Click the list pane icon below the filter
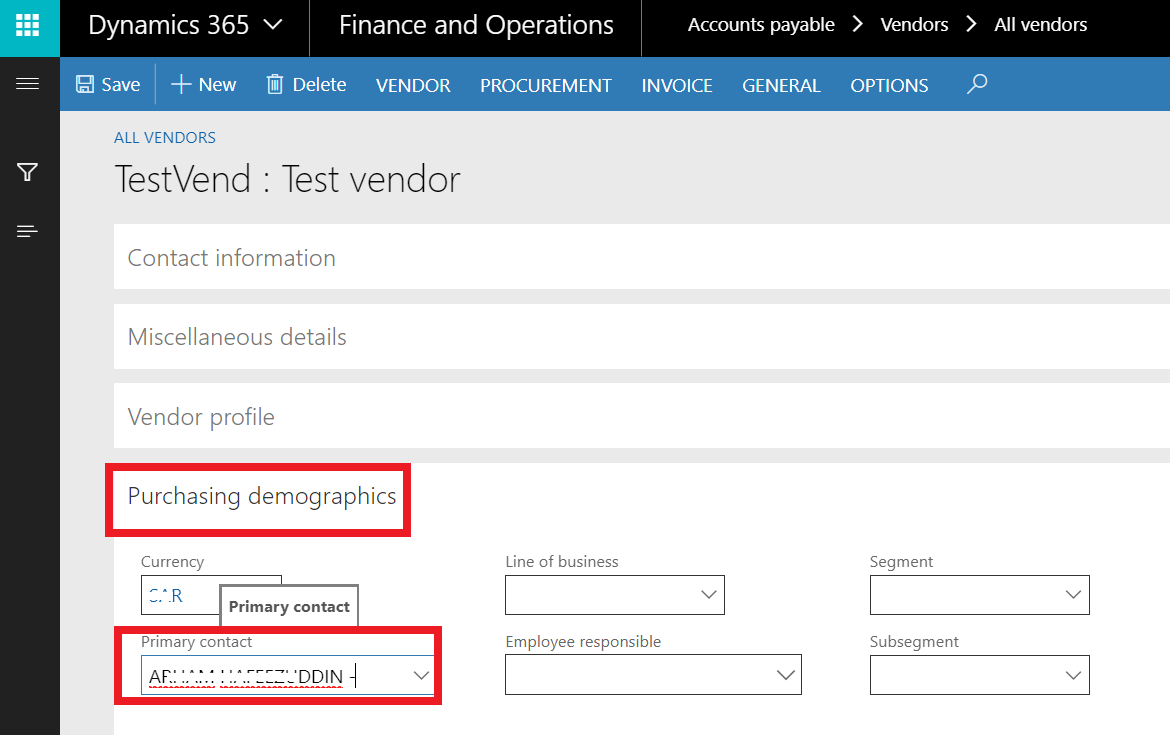 [x=29, y=230]
